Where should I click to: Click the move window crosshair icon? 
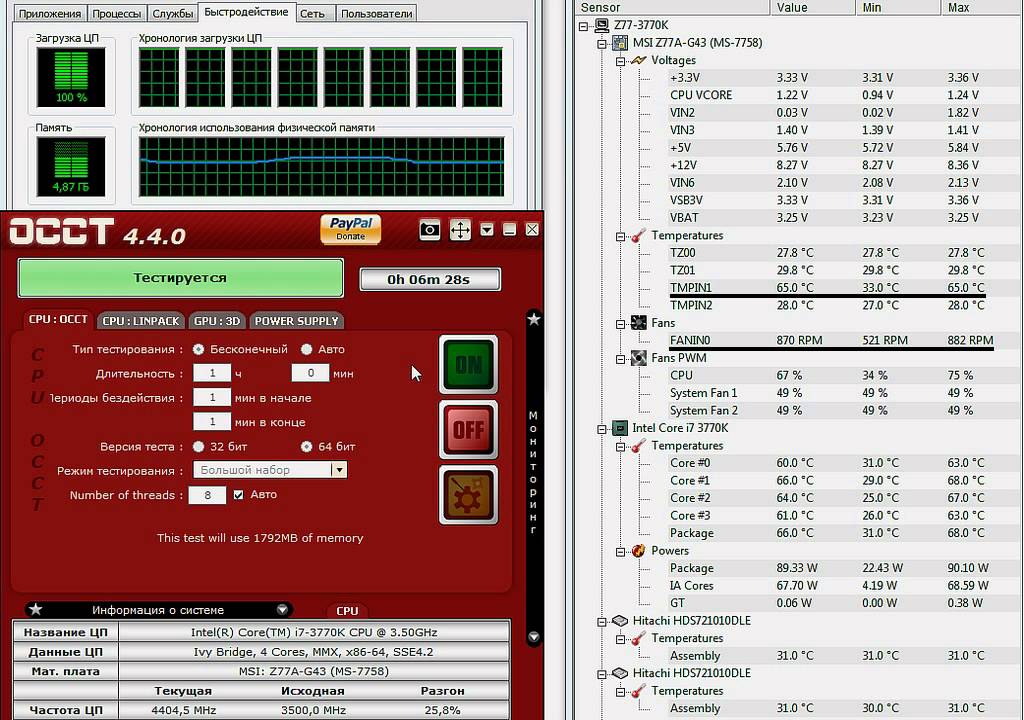(x=460, y=229)
